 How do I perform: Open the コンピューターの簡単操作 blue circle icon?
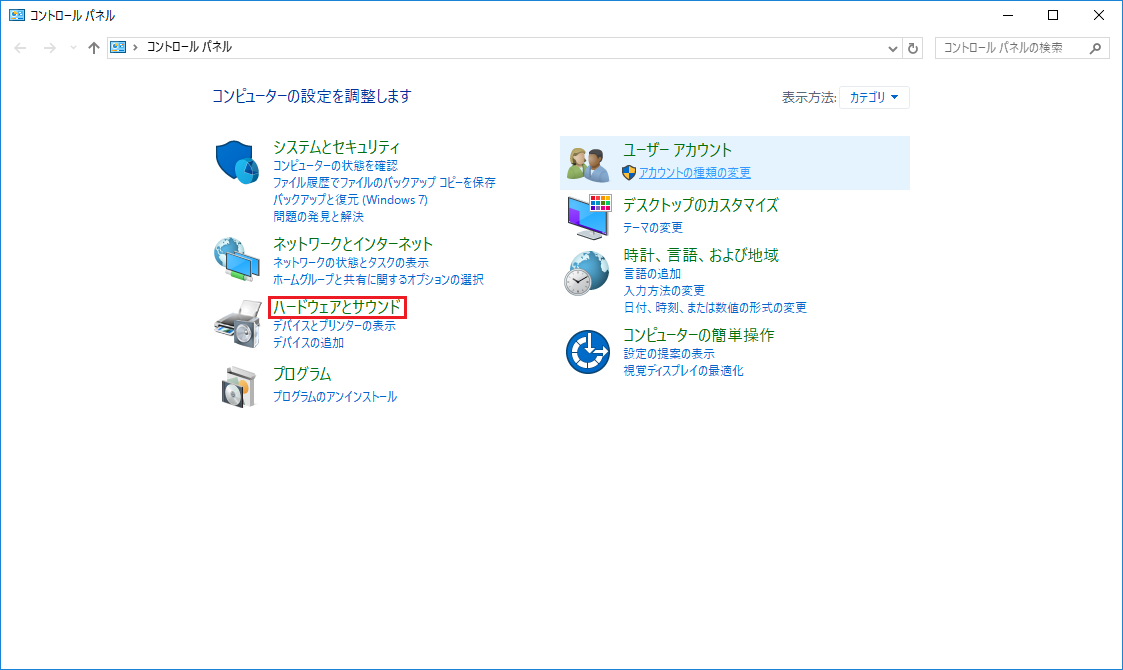click(587, 352)
